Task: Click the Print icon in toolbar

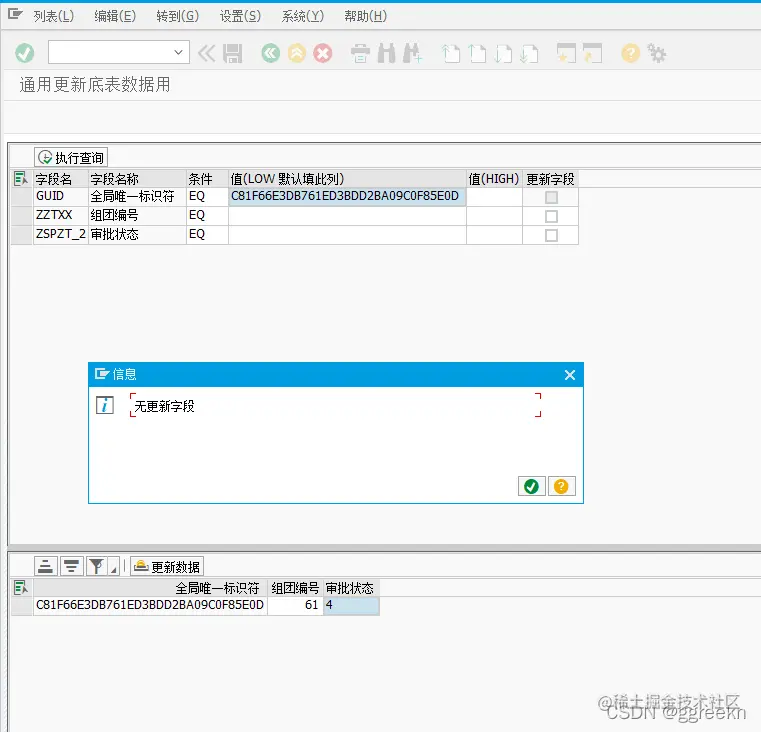Action: [360, 53]
